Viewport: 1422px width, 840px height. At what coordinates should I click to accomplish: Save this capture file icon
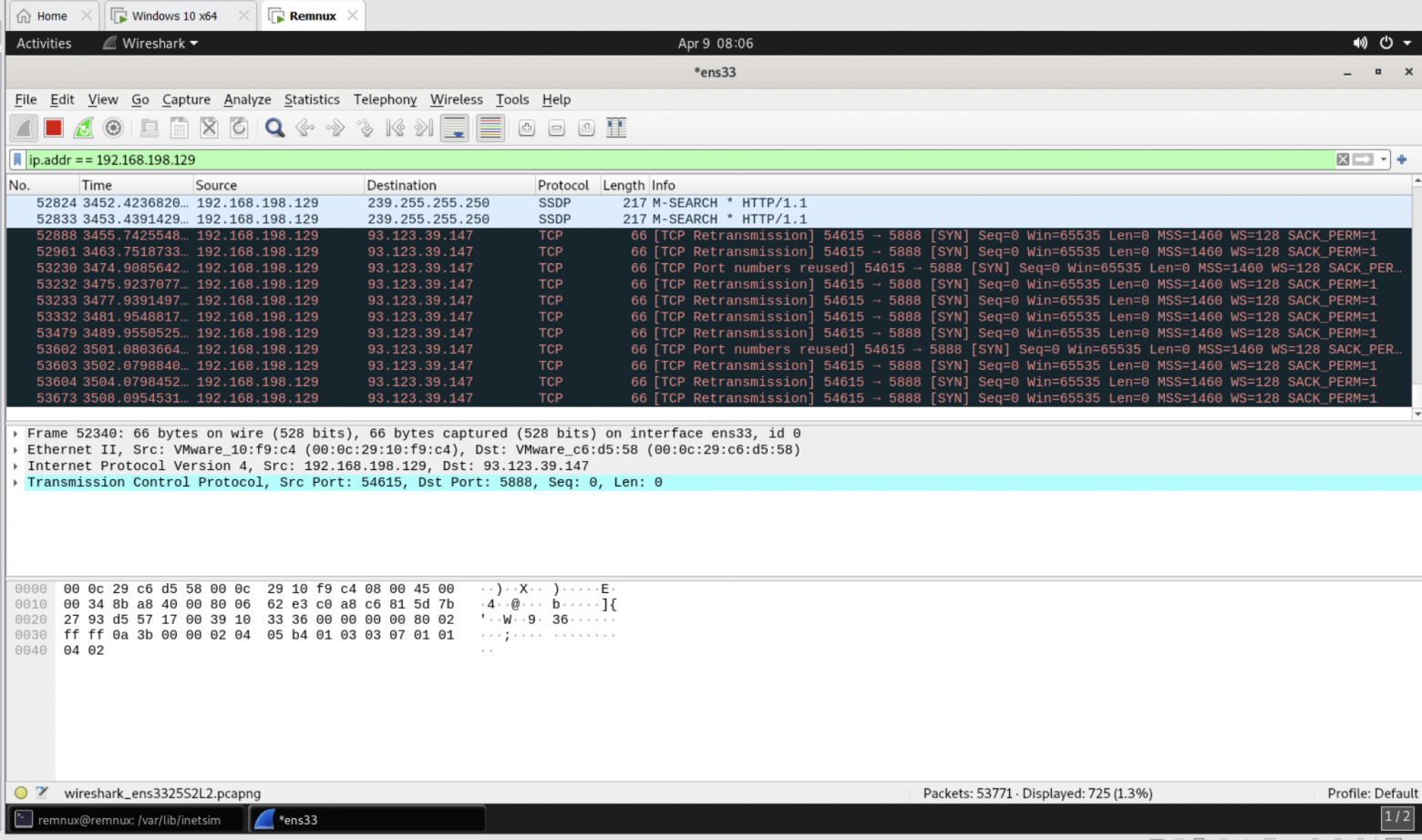pyautogui.click(x=180, y=128)
